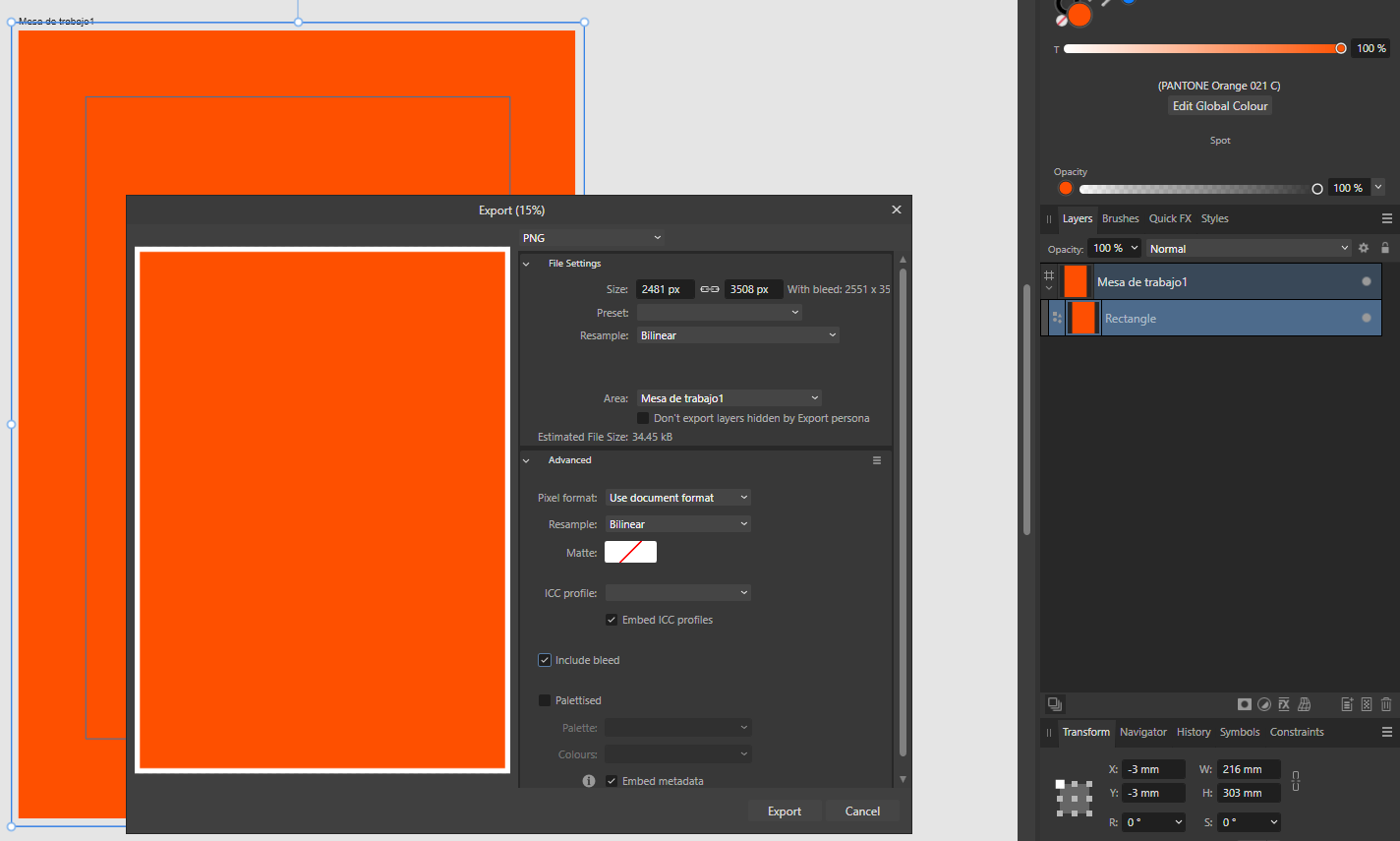Click the Add Pixel Layer icon

coord(1367,704)
